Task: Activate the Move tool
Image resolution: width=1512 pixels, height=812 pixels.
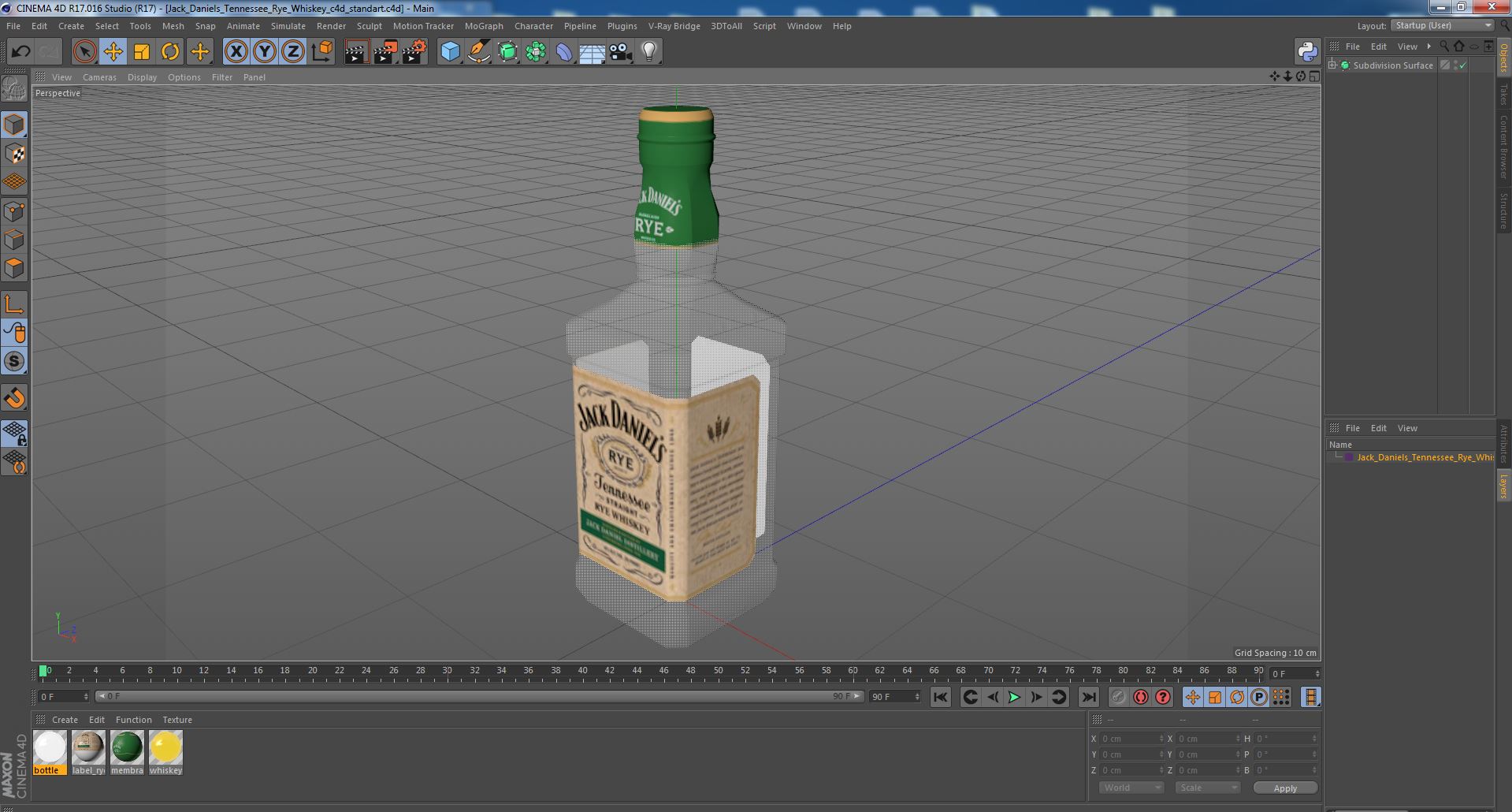Action: coord(113,52)
